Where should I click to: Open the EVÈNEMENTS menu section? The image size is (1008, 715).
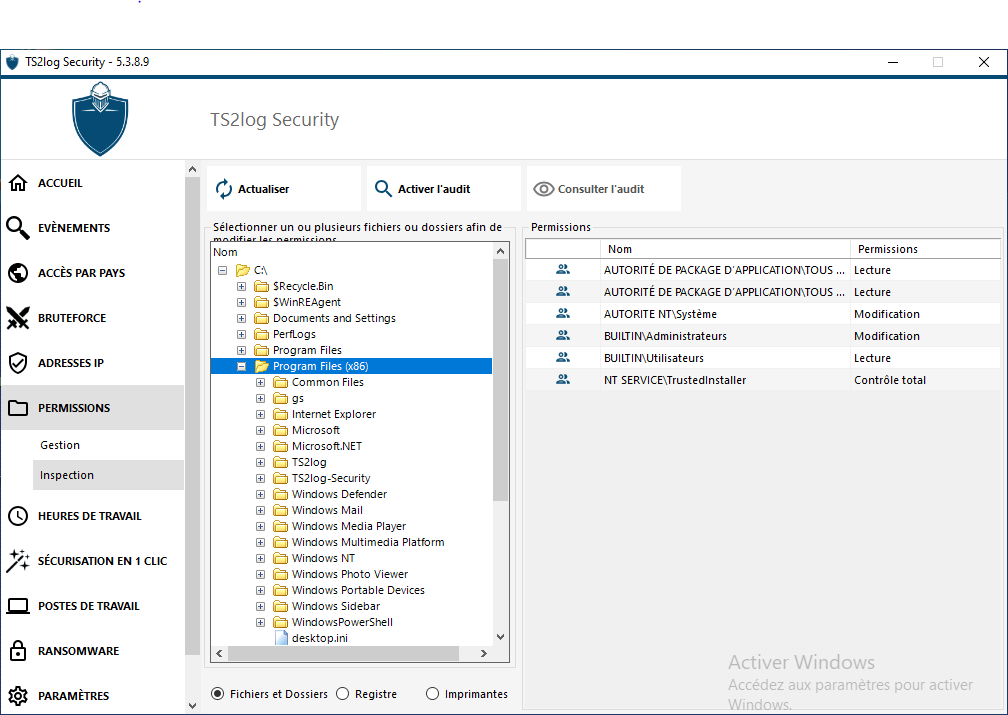[93, 228]
